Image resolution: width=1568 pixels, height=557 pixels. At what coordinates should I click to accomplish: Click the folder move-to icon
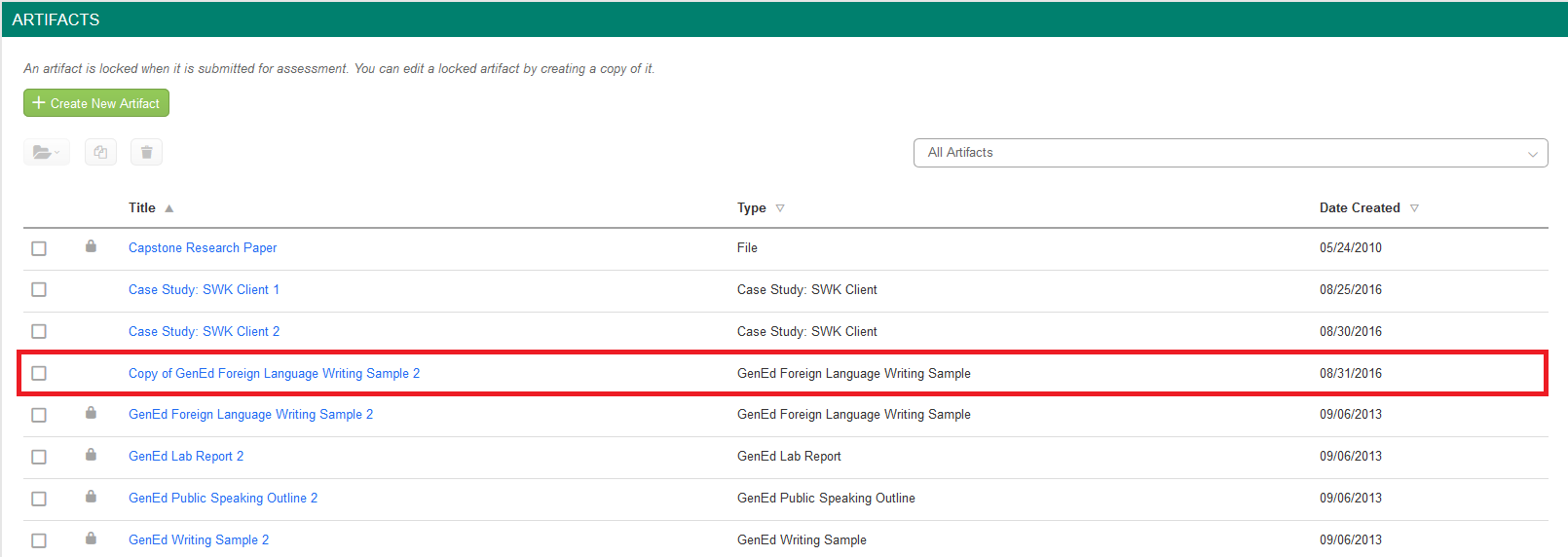(46, 152)
